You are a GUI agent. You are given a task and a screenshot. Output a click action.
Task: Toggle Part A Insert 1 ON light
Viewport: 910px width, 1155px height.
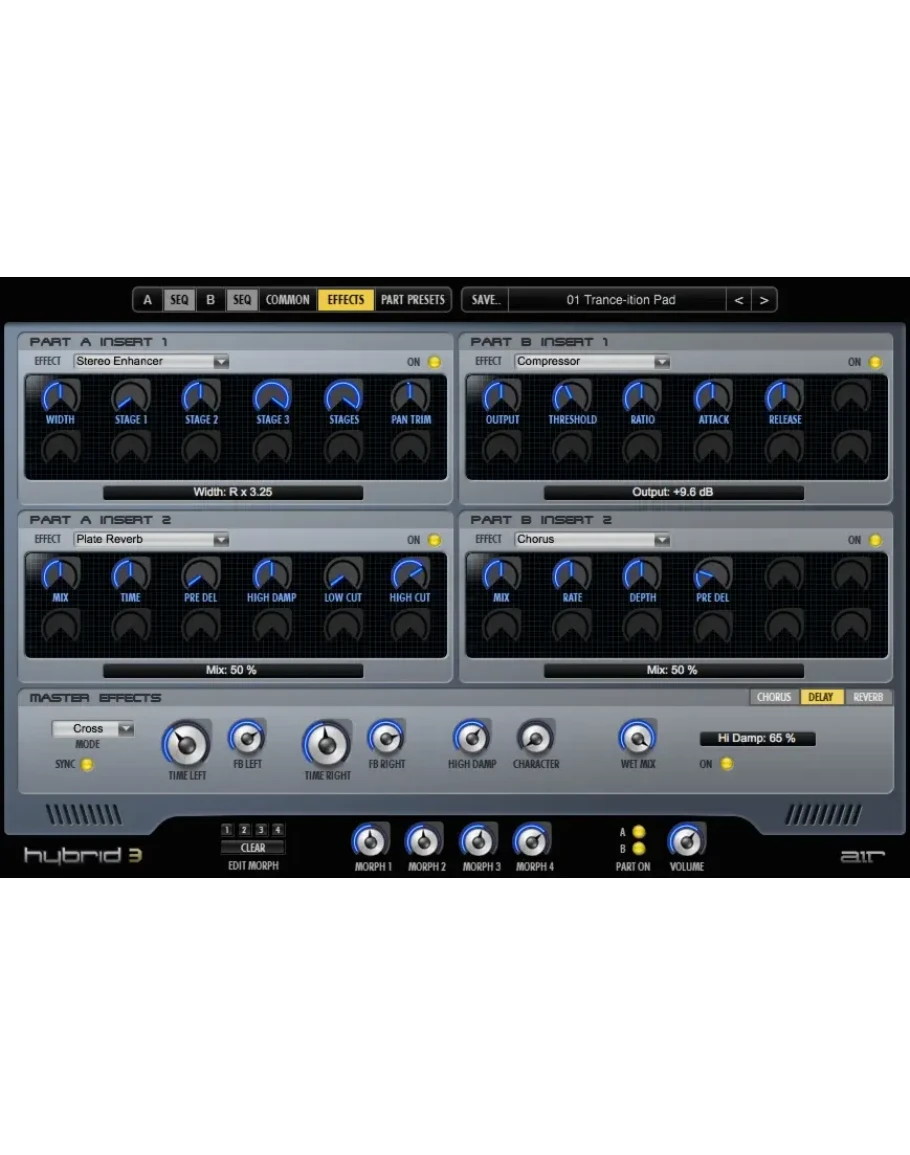point(435,362)
